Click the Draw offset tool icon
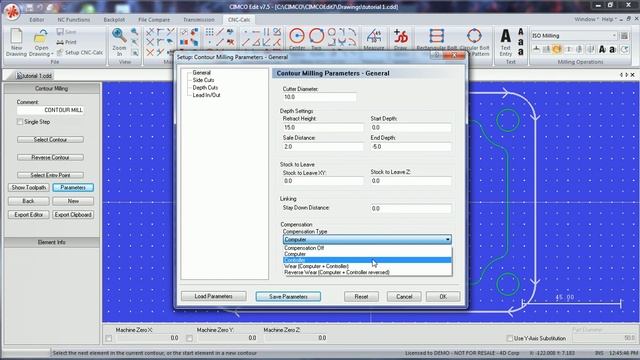 coord(400,36)
